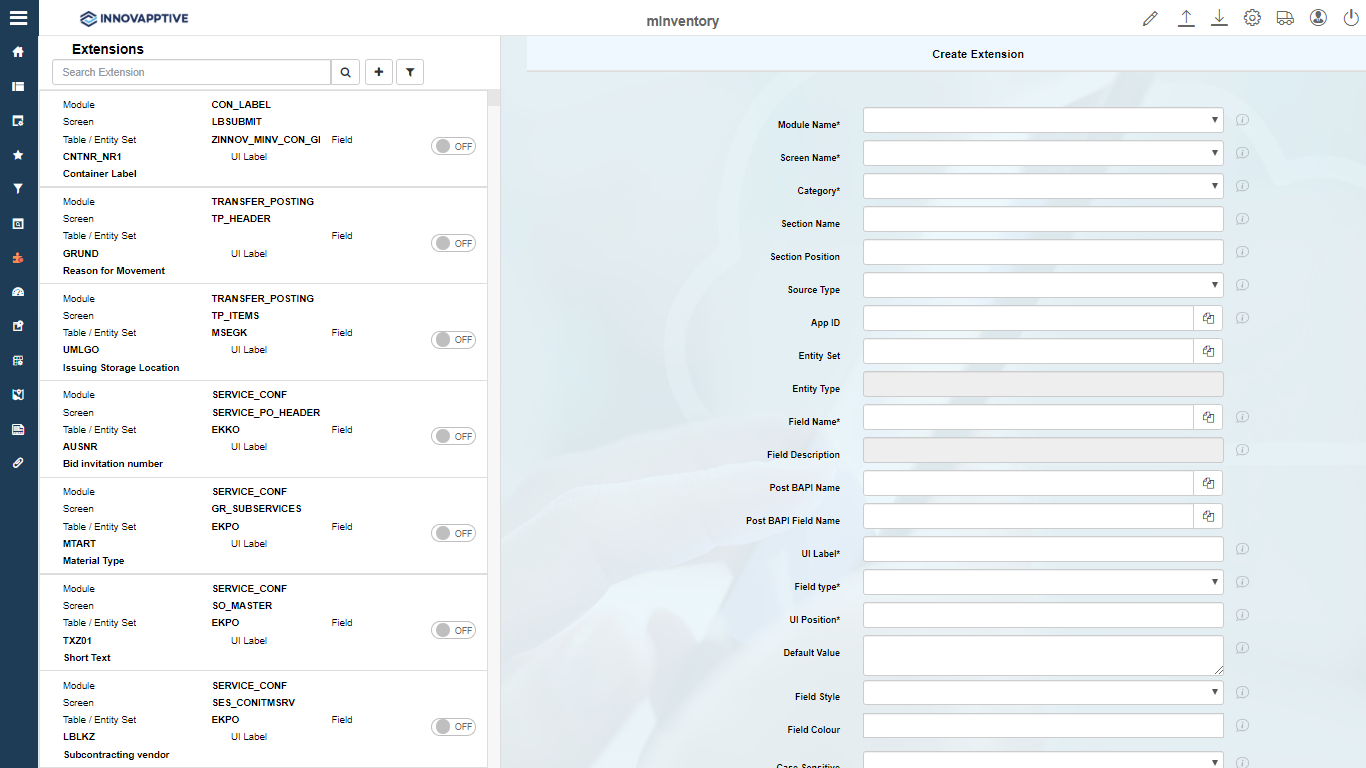1366x768 pixels.
Task: Toggle the Container Label extension switch
Action: (x=453, y=146)
